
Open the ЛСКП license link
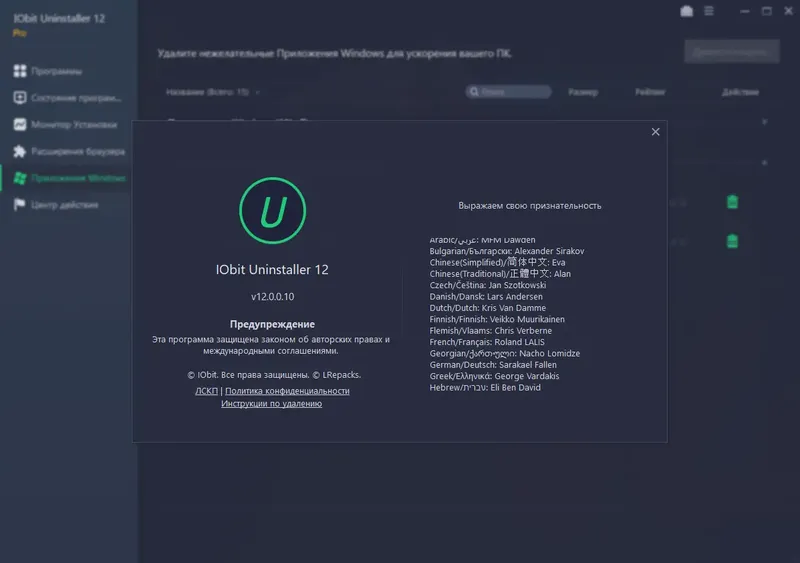point(206,391)
